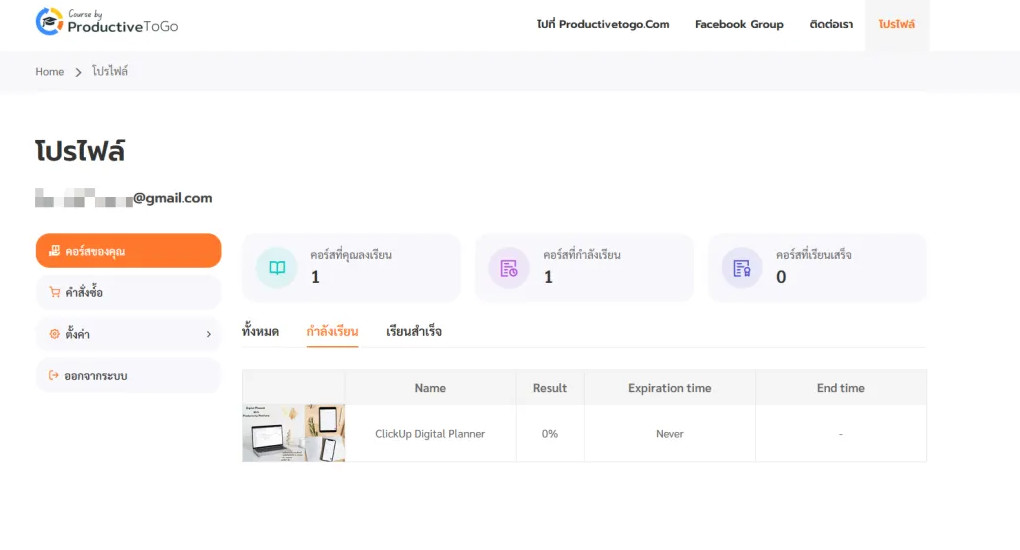Click the icon in orange คอร์สของคุณ button
The image size is (1020, 550).
[55, 251]
